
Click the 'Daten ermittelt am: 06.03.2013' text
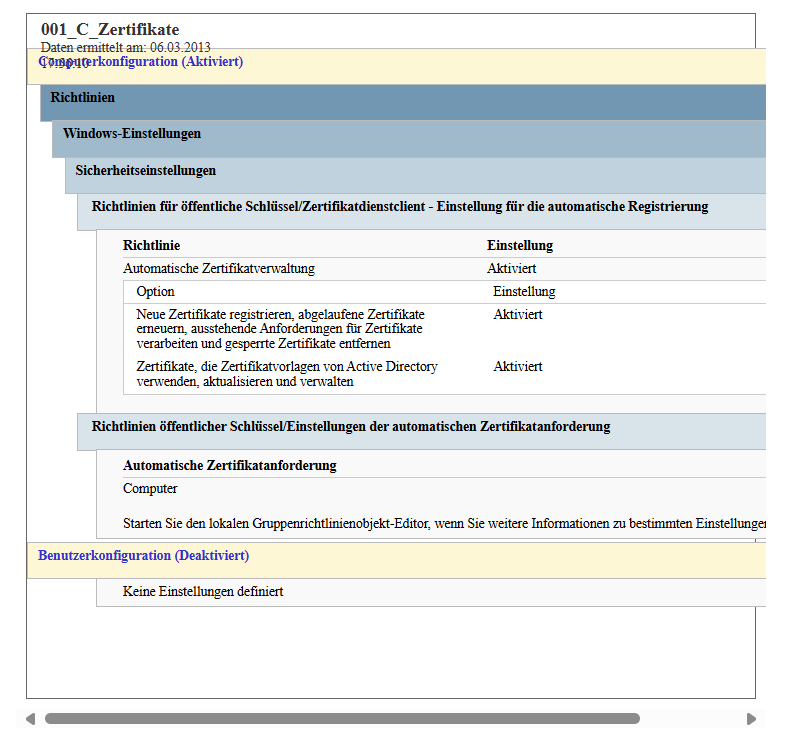pos(125,48)
